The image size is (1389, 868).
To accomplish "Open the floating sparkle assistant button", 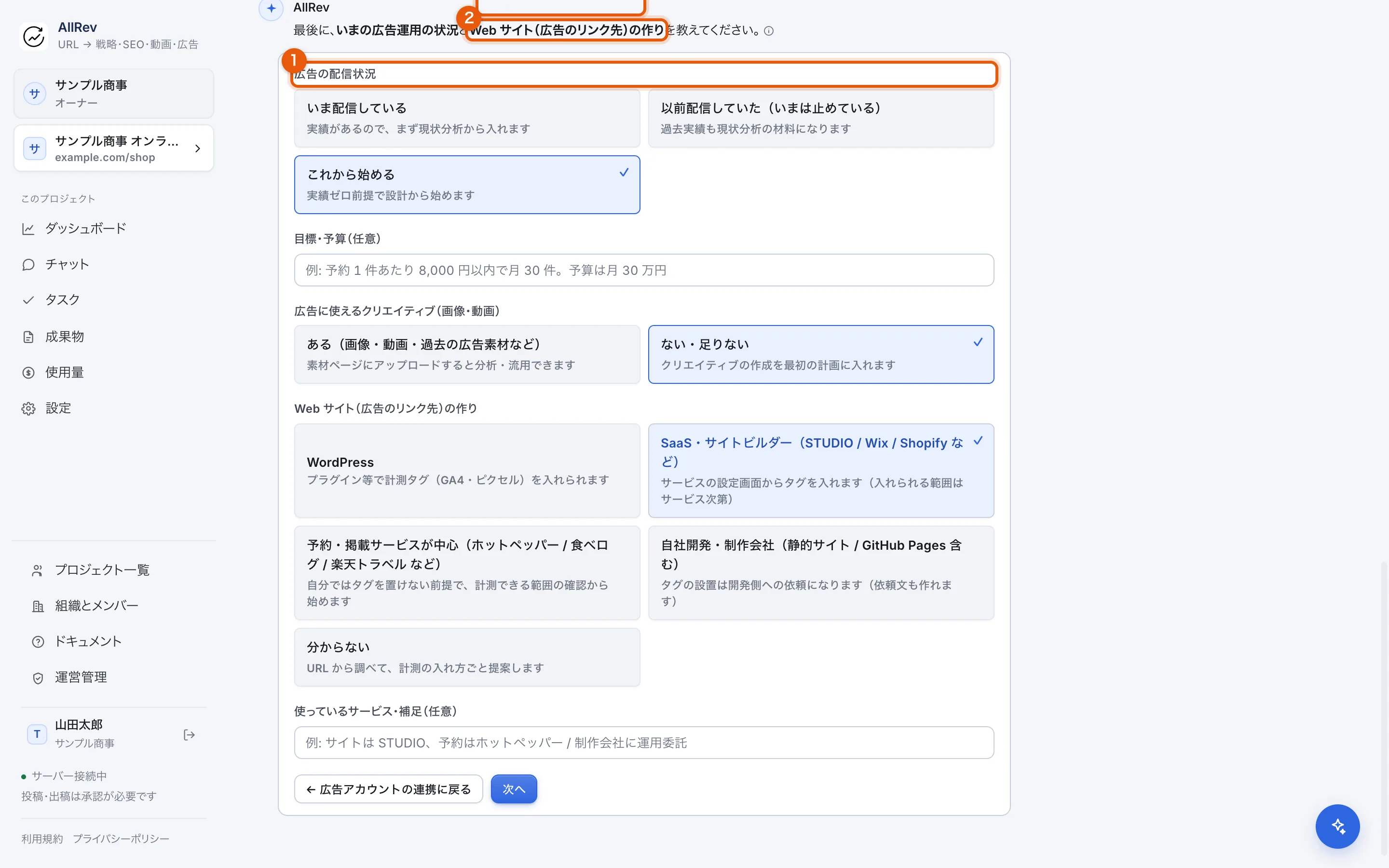I will pos(1337,826).
